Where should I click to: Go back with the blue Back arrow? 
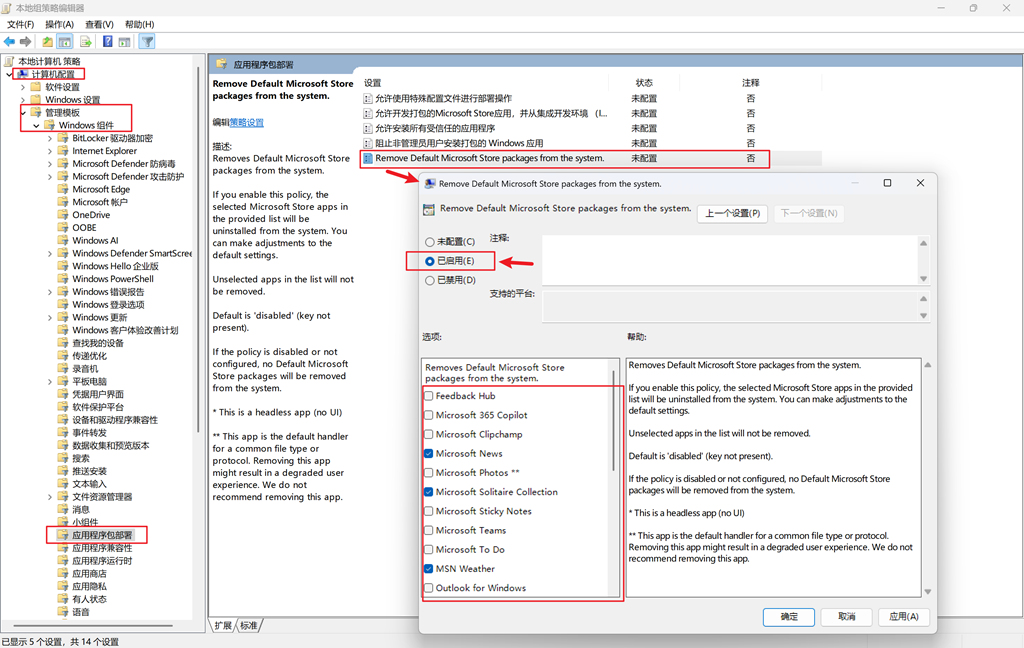9,42
